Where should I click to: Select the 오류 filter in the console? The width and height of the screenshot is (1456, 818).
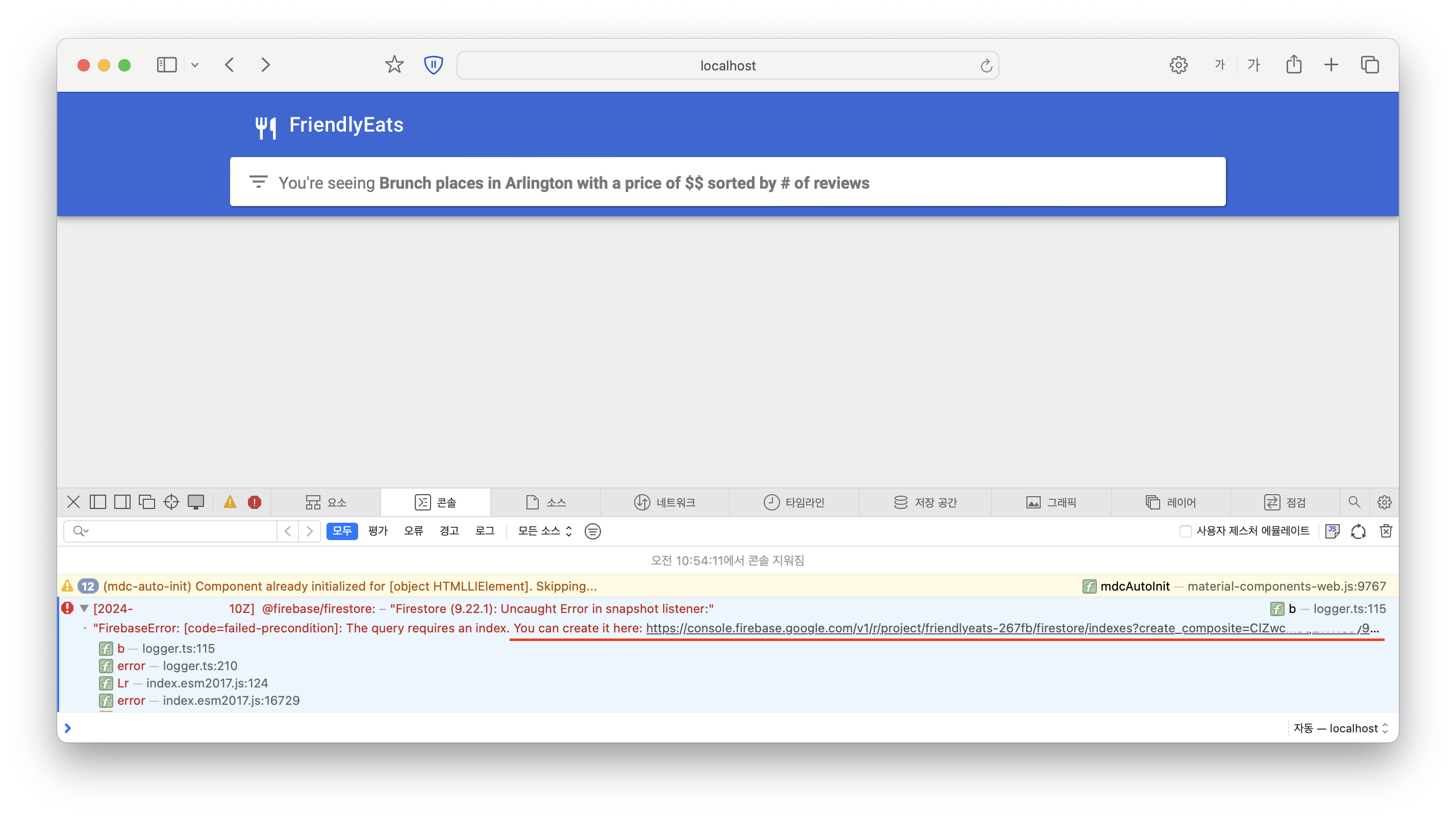pyautogui.click(x=413, y=531)
